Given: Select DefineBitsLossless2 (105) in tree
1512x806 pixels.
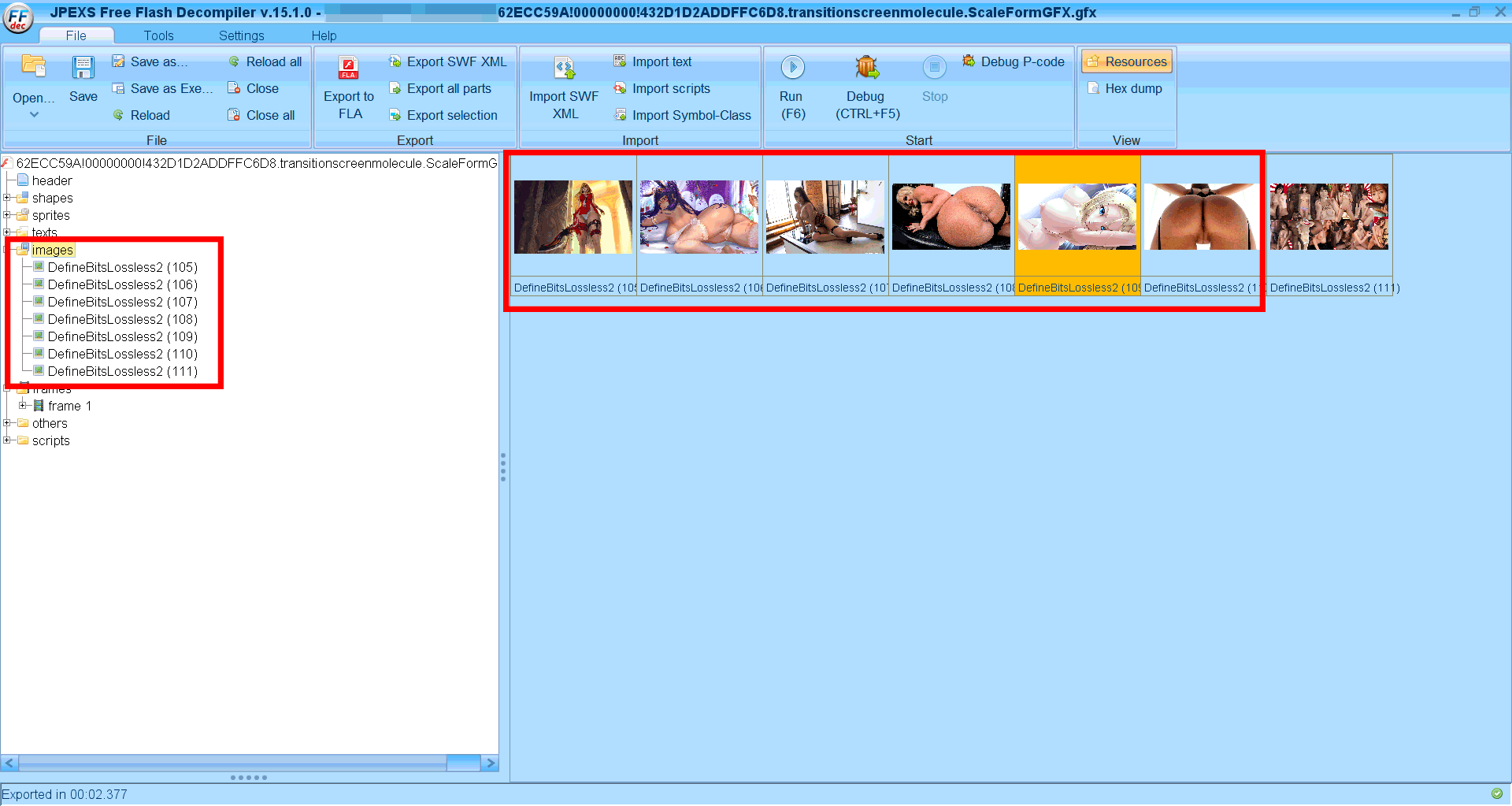Looking at the screenshot, I should click(122, 267).
